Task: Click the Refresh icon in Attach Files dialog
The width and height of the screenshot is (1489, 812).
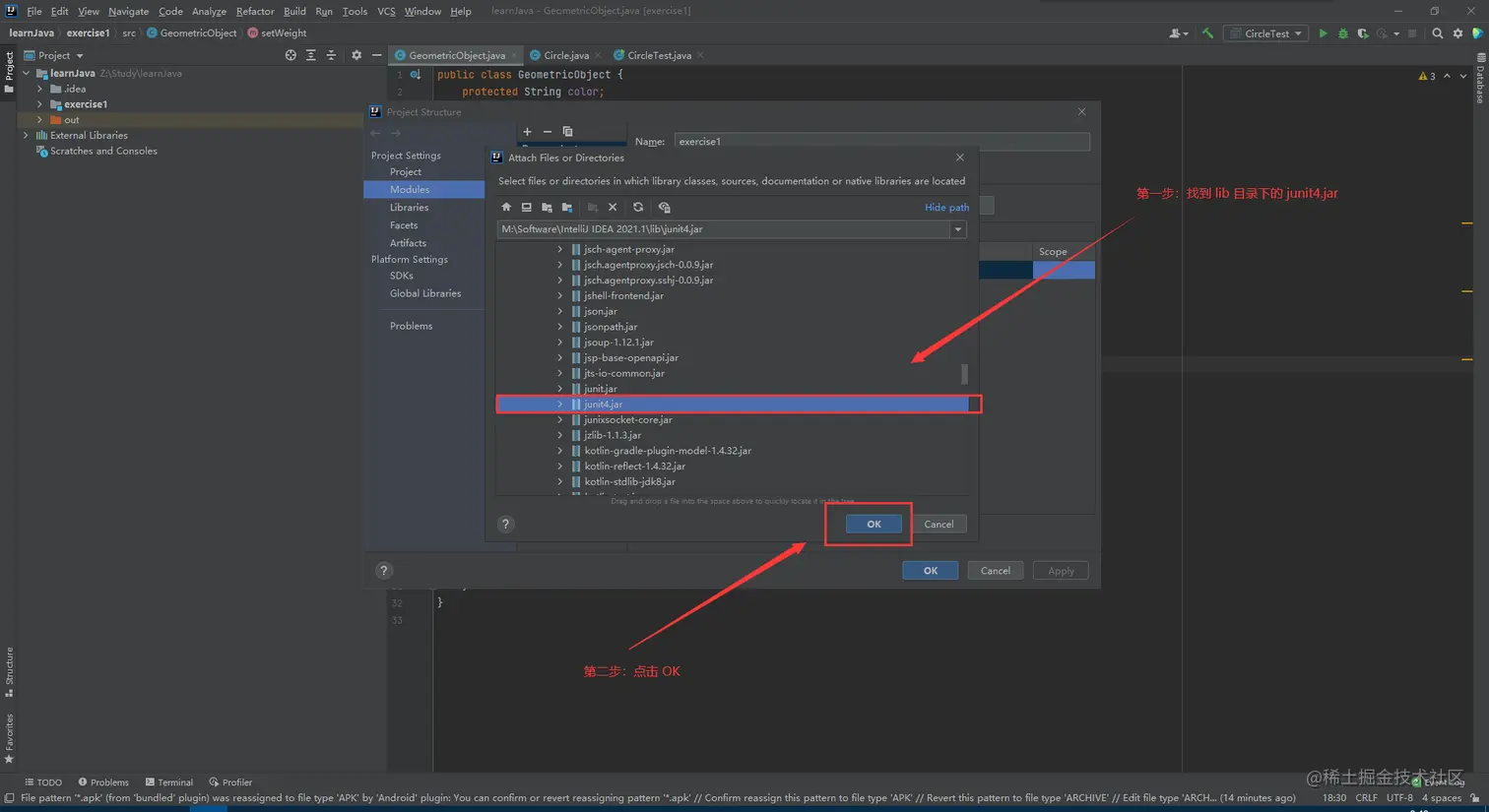Action: click(x=638, y=208)
